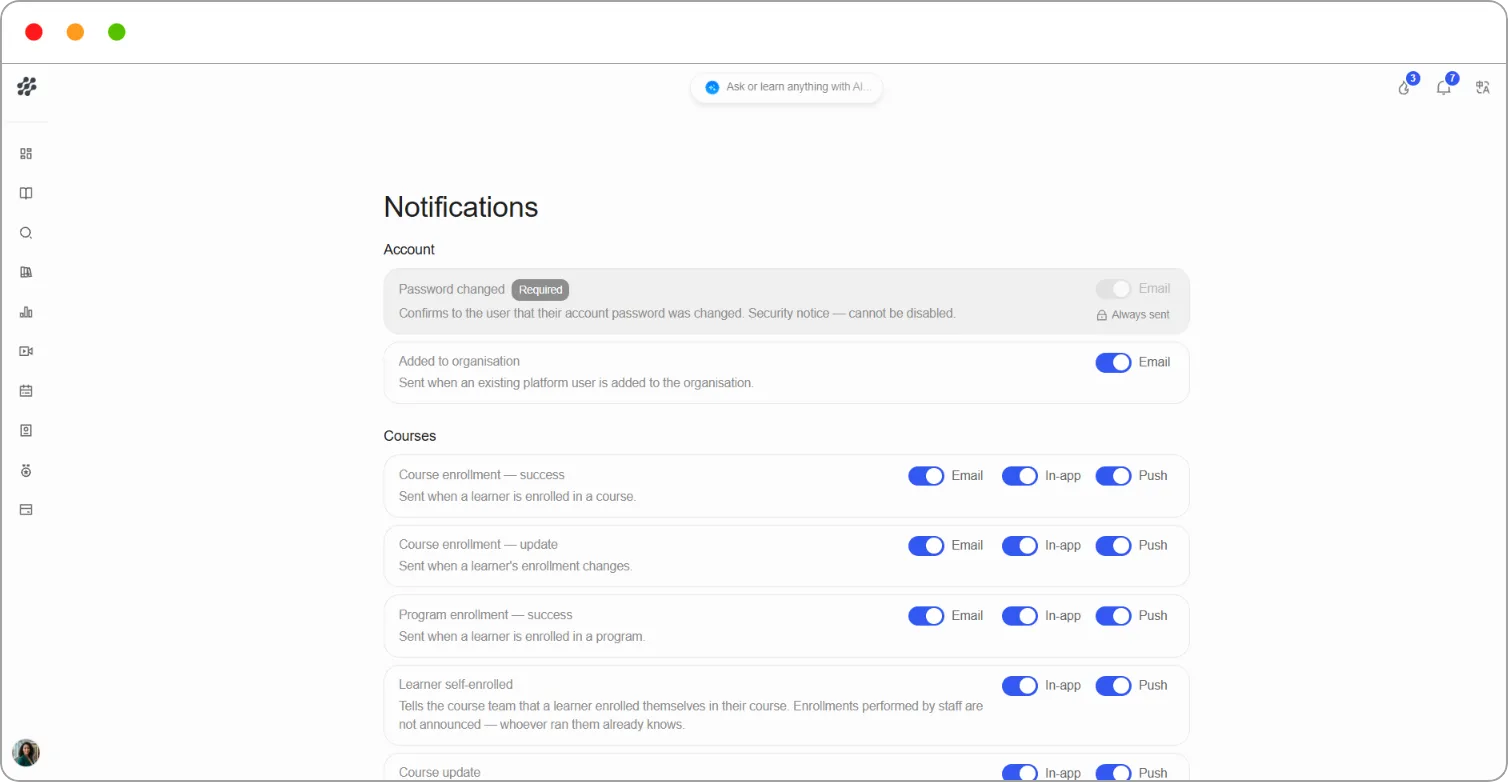
Task: Click the language translate icon
Action: 1483,87
